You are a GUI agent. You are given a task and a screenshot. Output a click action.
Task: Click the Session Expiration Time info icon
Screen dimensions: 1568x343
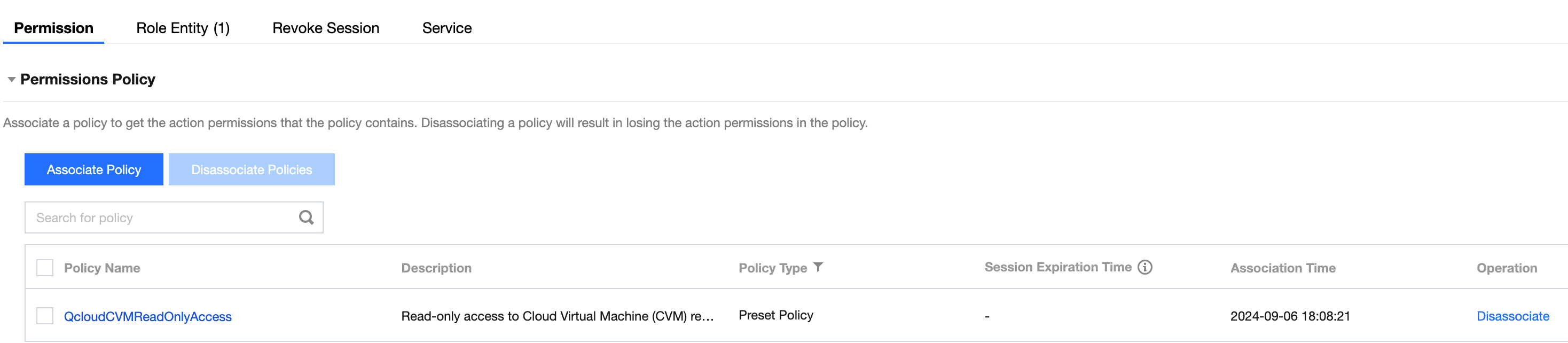[1144, 267]
